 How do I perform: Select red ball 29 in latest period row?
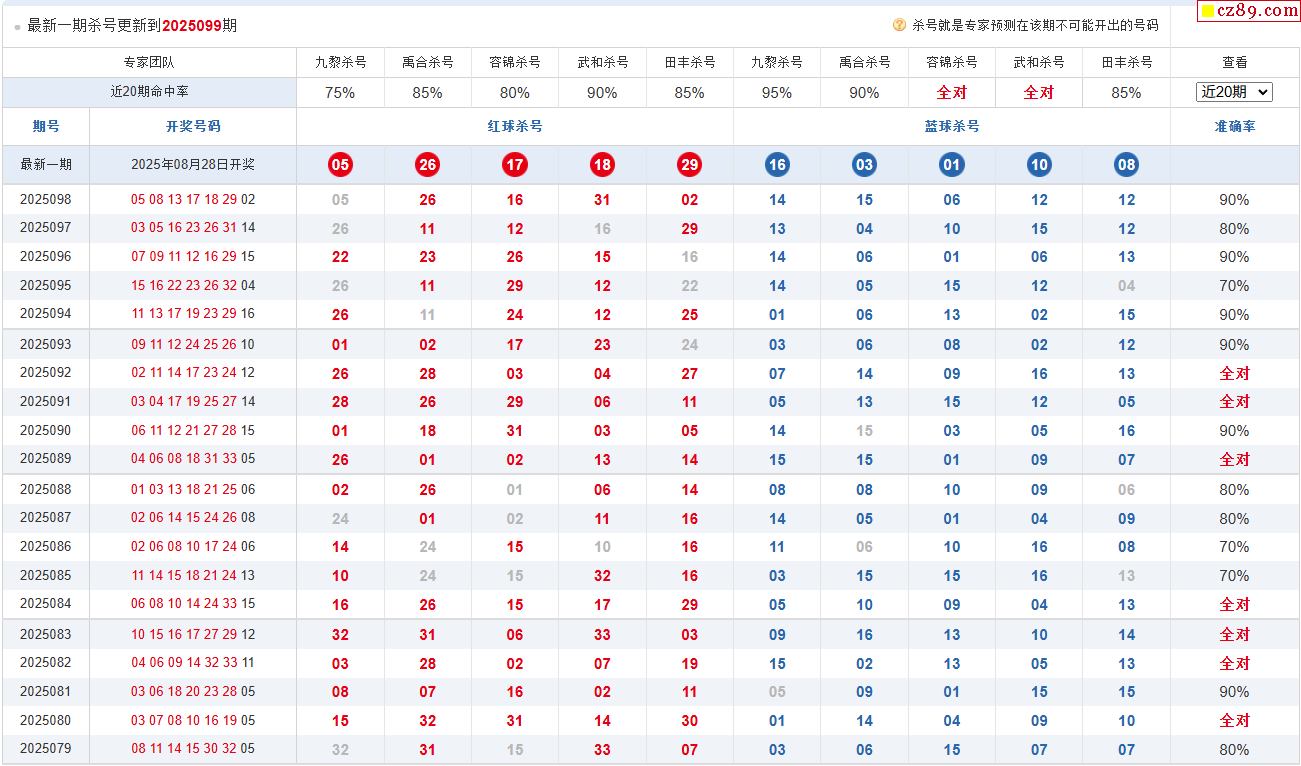tap(689, 165)
